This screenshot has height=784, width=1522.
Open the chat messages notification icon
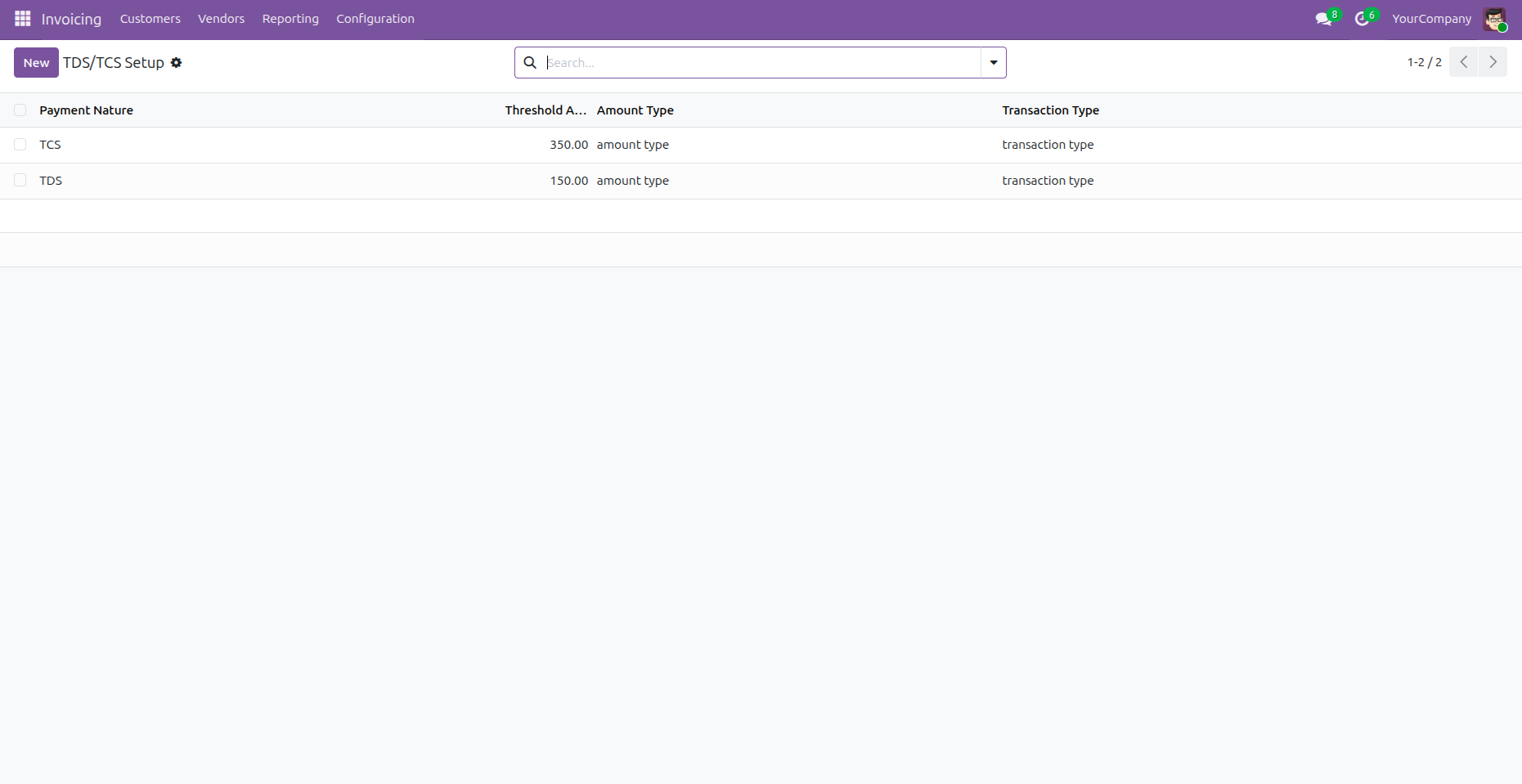click(1323, 19)
